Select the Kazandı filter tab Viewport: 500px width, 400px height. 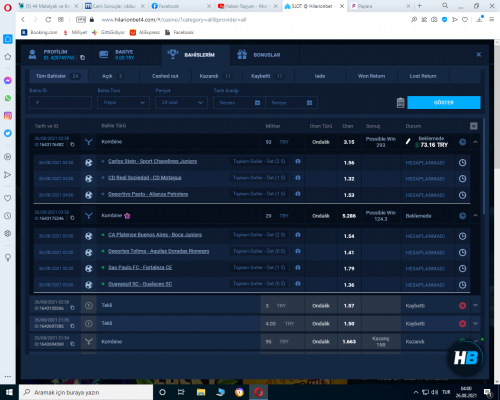coord(216,76)
